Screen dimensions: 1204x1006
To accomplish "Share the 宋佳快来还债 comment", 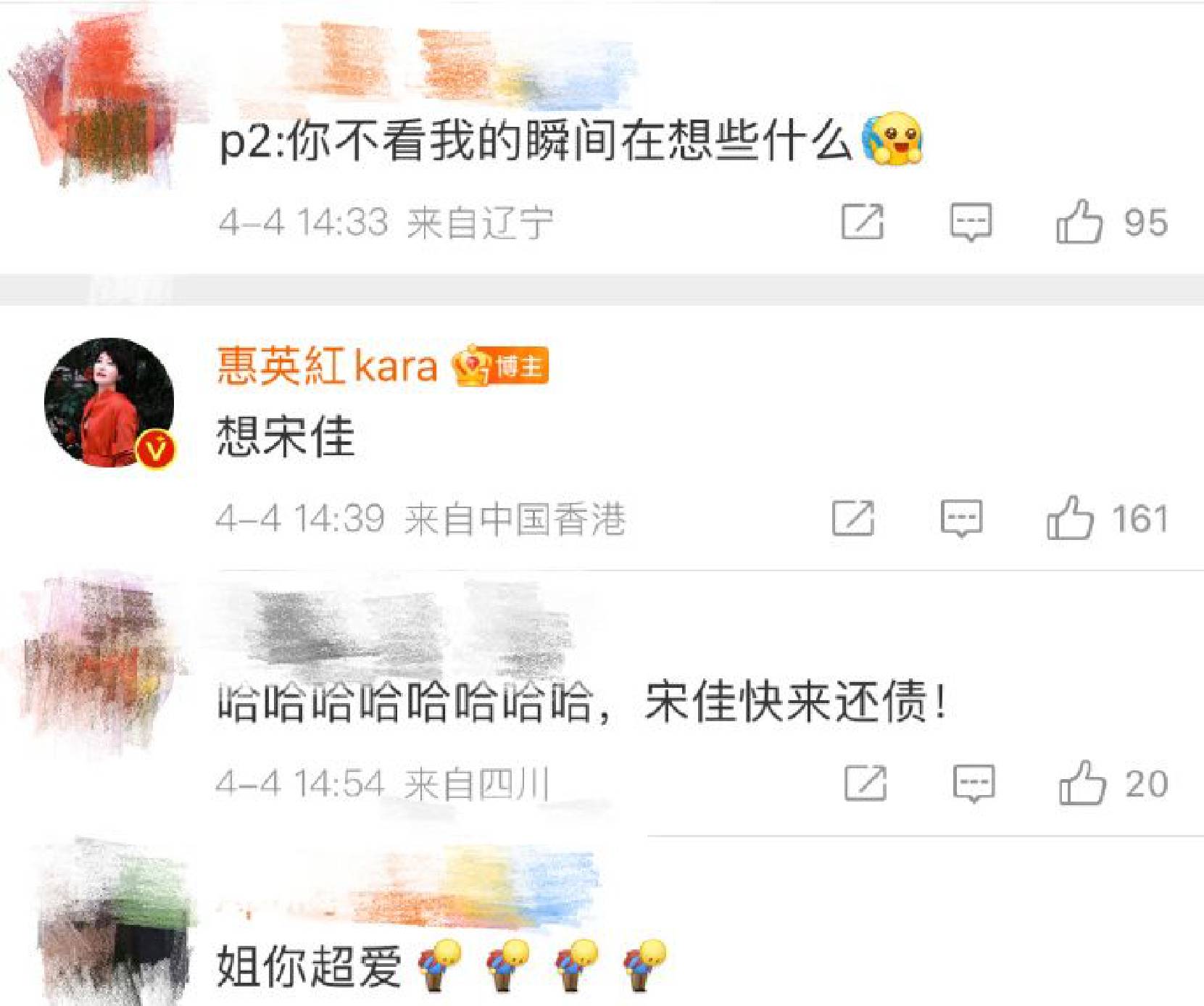I will tap(865, 783).
